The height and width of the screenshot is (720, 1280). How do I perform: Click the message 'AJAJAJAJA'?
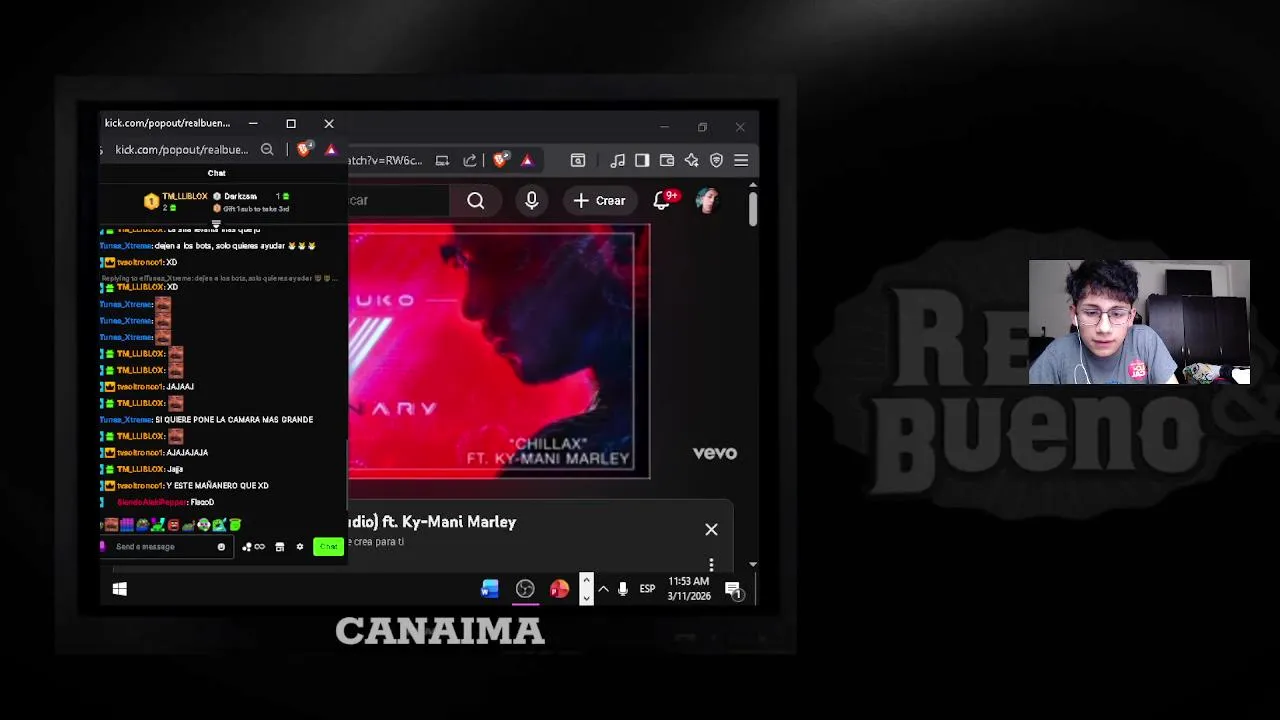(187, 453)
